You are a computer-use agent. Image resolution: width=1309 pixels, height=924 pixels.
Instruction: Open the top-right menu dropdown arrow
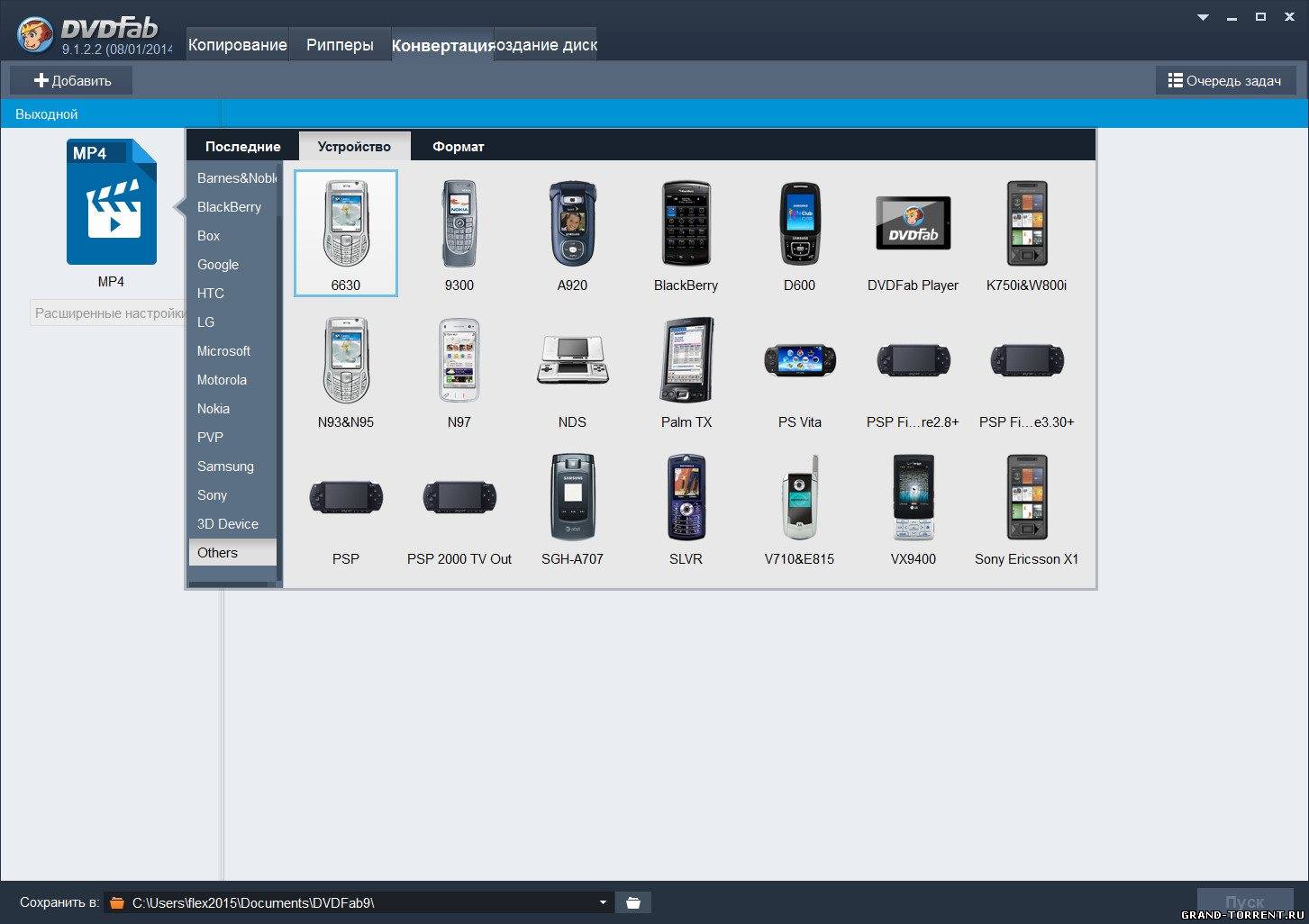[1203, 17]
